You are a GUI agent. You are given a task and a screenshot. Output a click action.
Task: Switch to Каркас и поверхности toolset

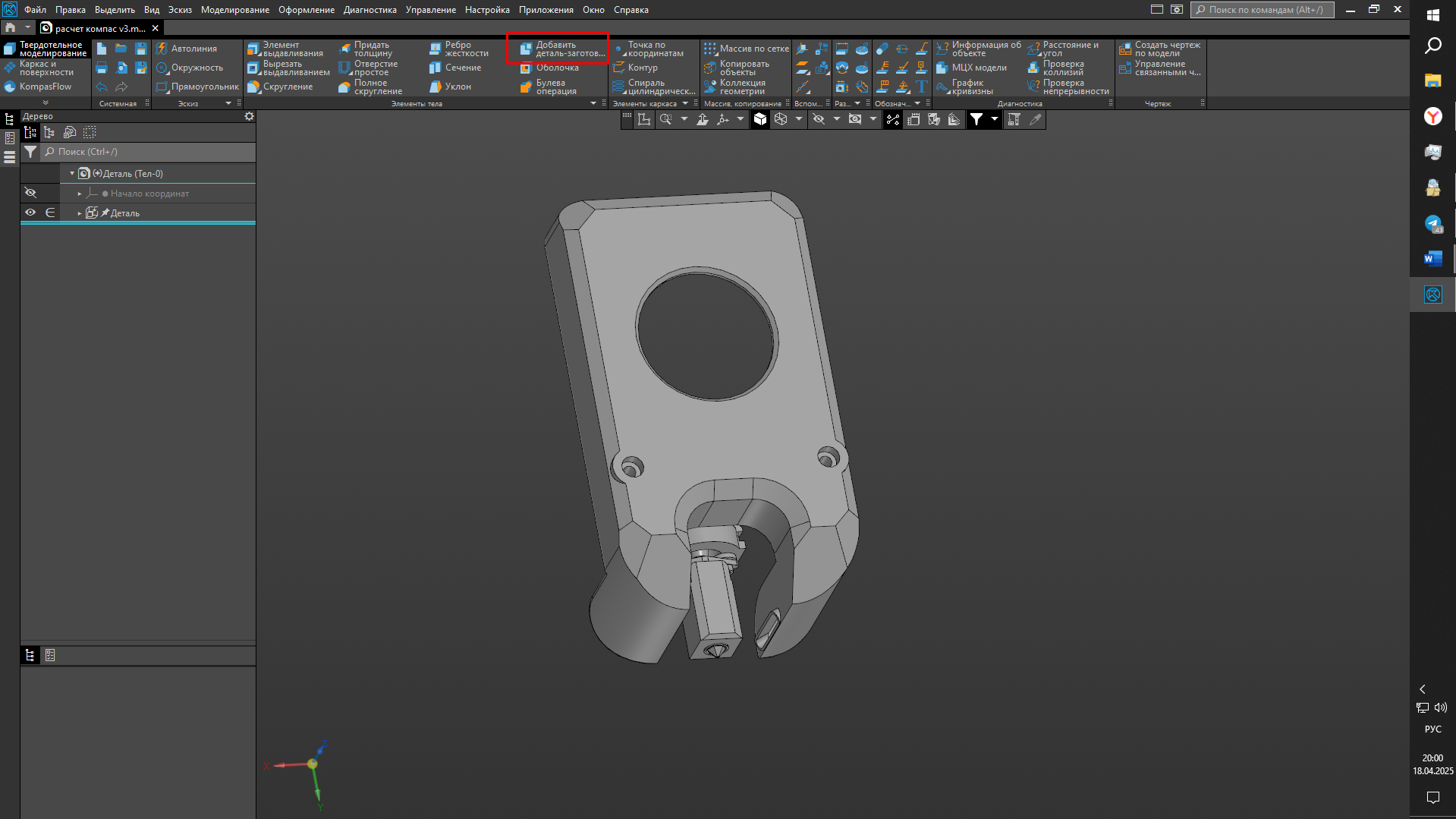point(46,68)
